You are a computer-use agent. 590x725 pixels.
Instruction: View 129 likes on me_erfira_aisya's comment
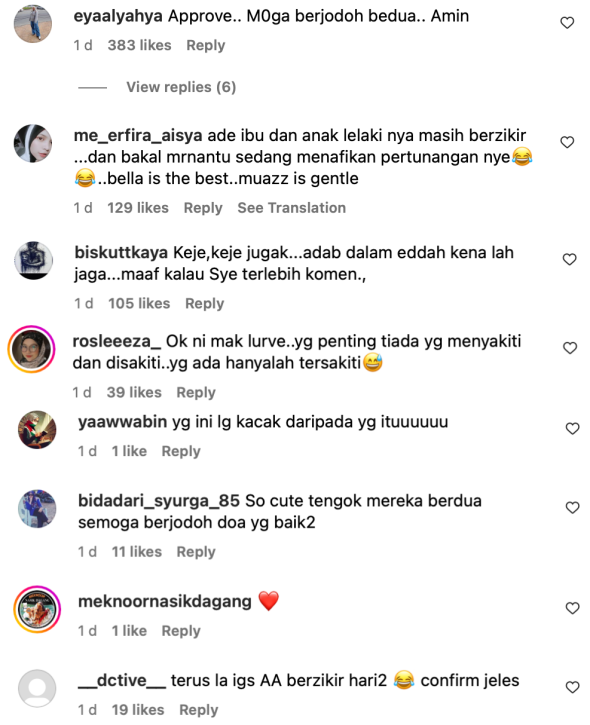(138, 208)
